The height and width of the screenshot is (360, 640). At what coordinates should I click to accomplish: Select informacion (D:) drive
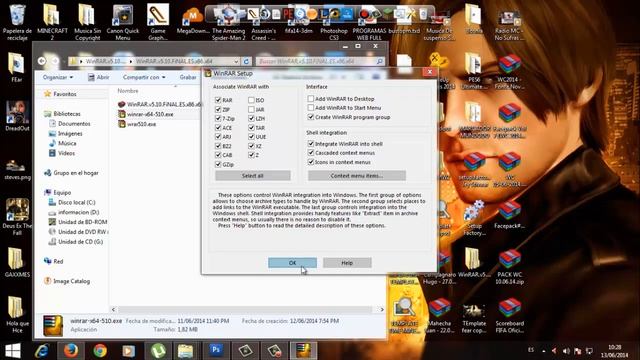pos(78,212)
